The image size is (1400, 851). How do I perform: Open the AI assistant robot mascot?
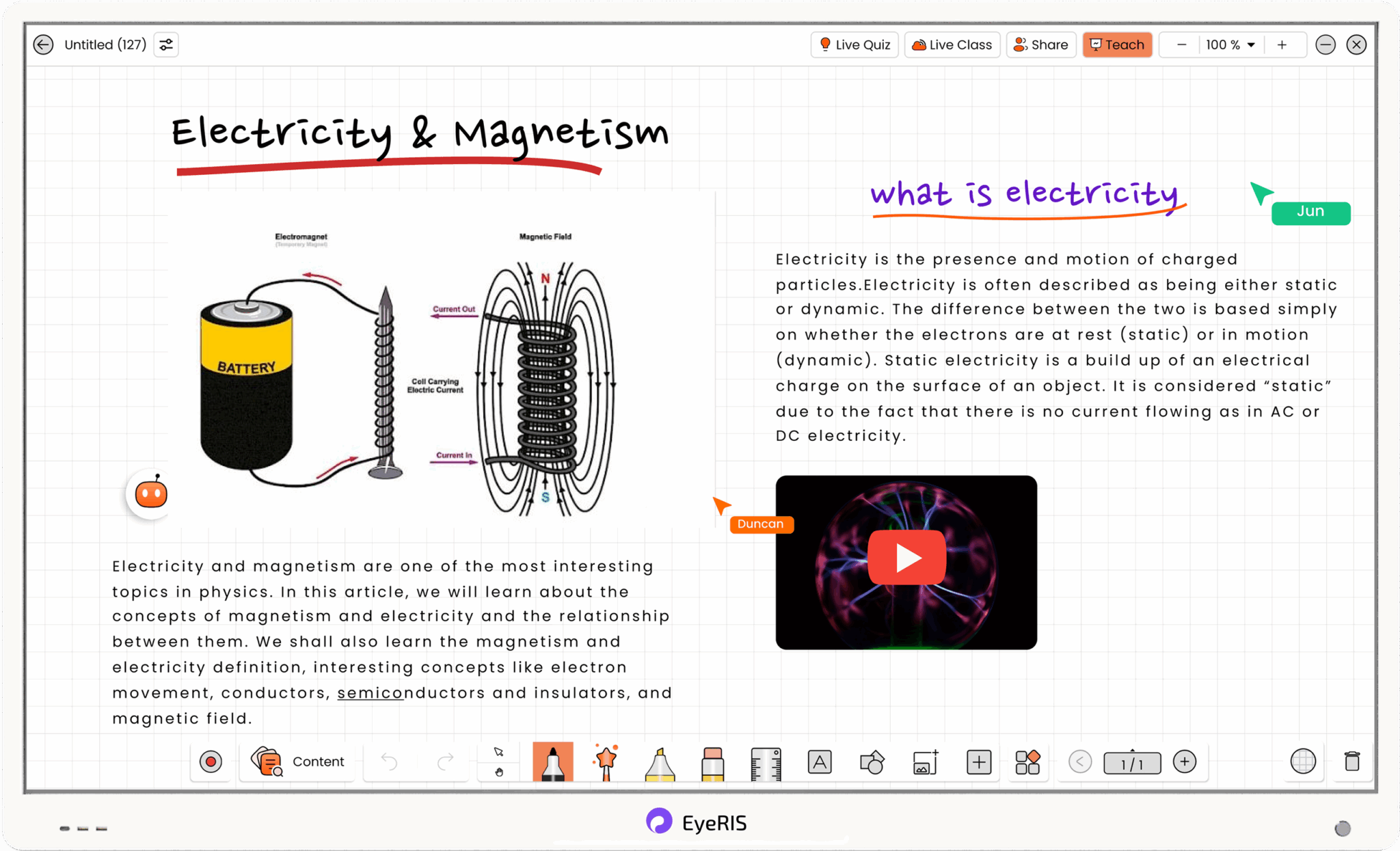[150, 494]
